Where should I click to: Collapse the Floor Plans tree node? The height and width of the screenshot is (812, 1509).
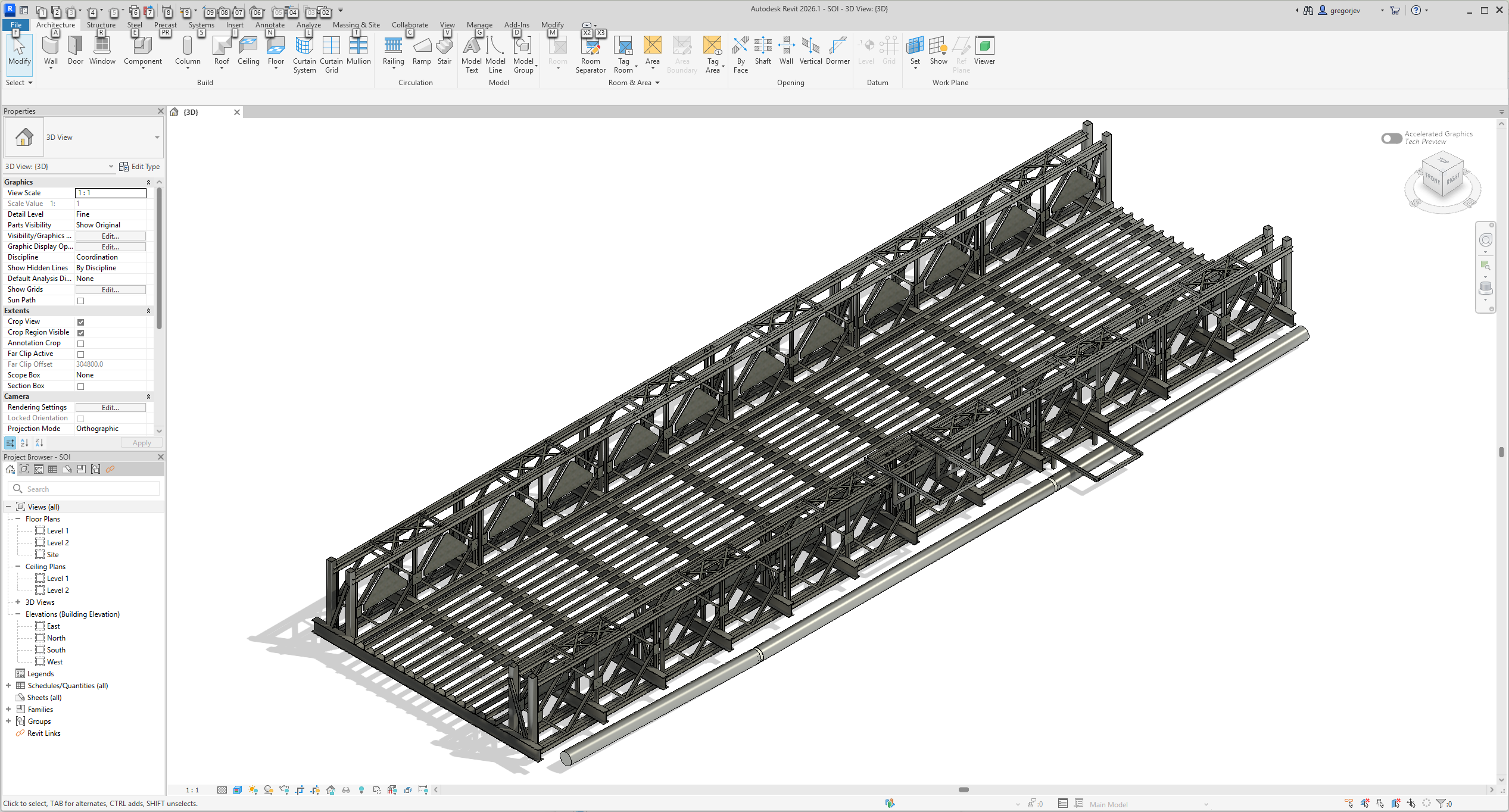point(18,519)
